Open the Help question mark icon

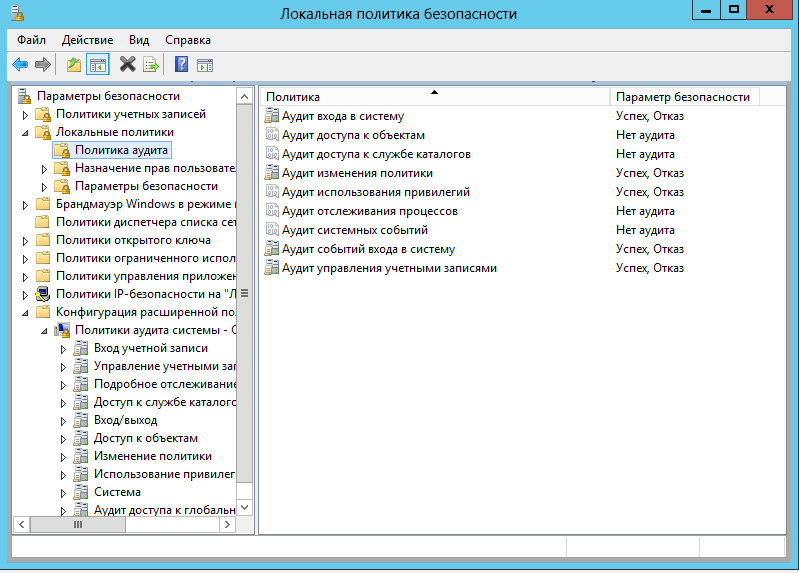click(181, 64)
